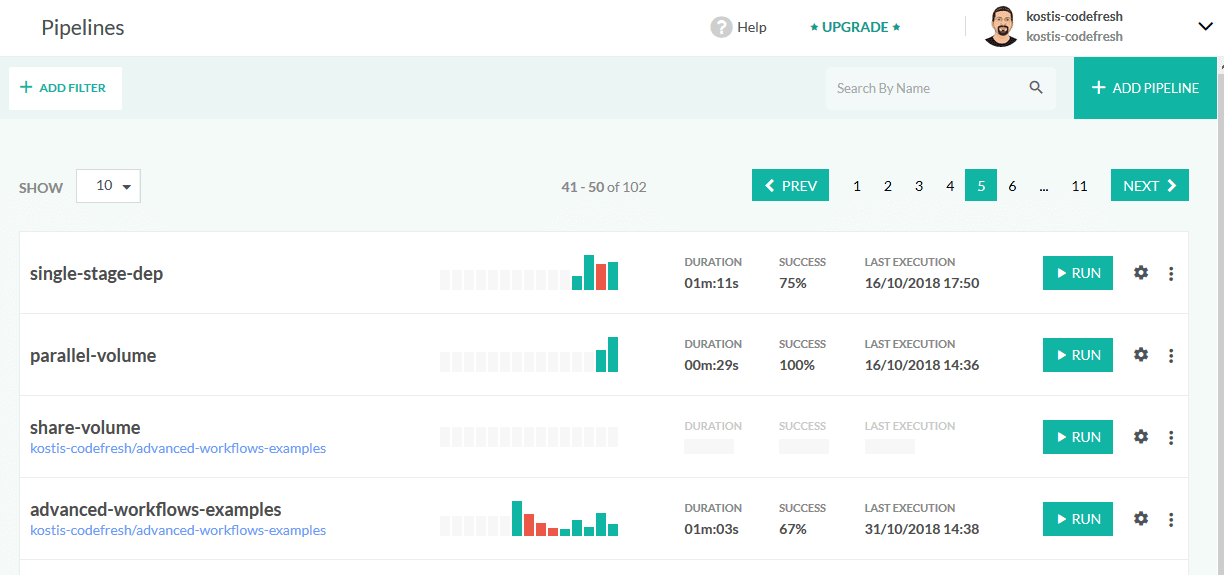Jump to page 11
The width and height of the screenshot is (1224, 575).
click(x=1079, y=186)
